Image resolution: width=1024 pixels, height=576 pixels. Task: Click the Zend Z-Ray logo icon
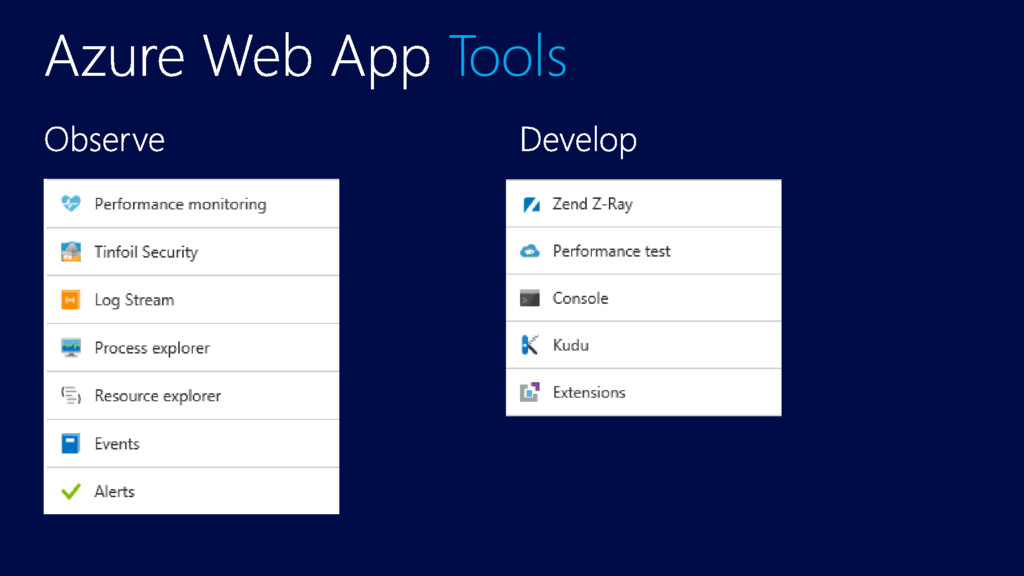[x=531, y=204]
